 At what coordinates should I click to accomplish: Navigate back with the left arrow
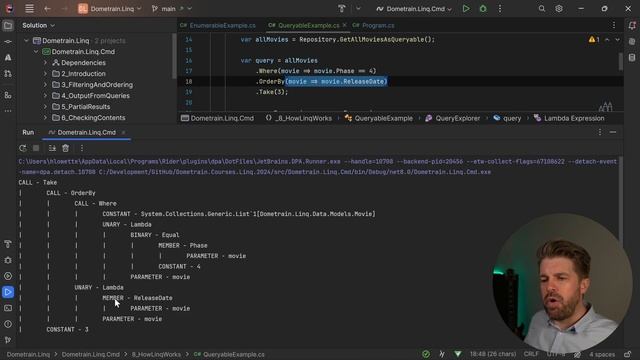47,9
